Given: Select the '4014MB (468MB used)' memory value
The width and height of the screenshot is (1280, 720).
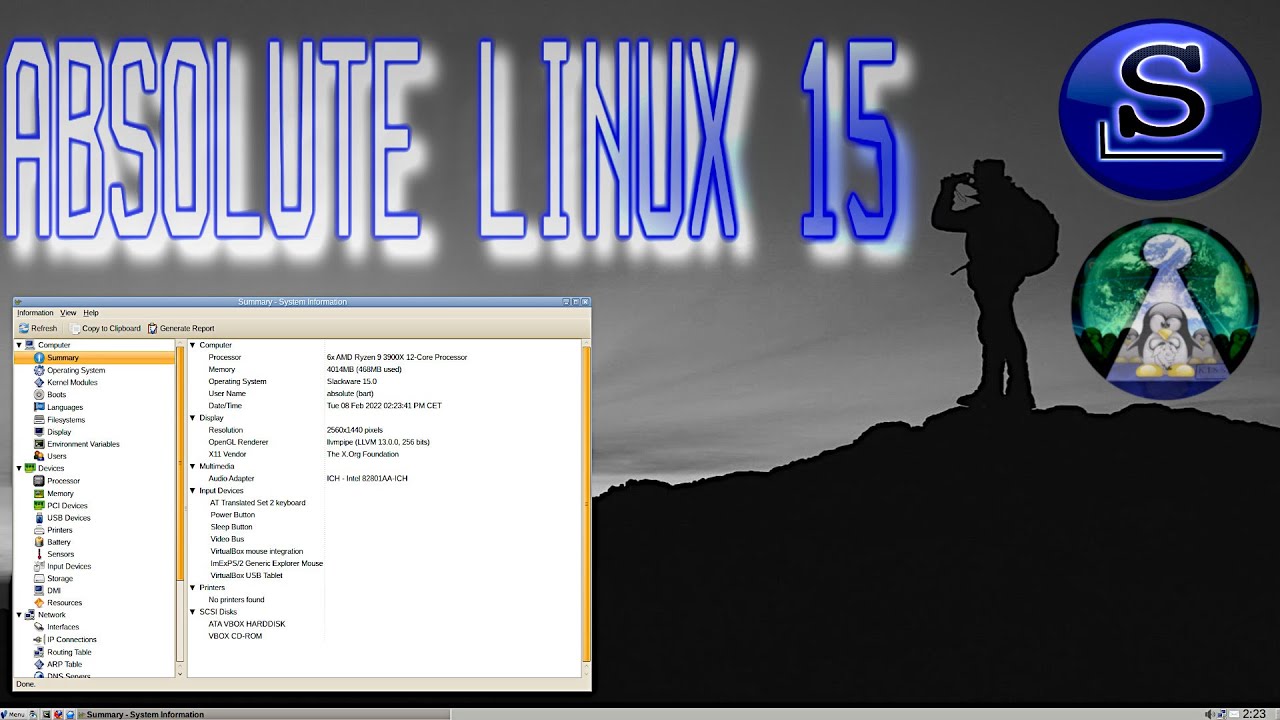Looking at the screenshot, I should [x=364, y=369].
